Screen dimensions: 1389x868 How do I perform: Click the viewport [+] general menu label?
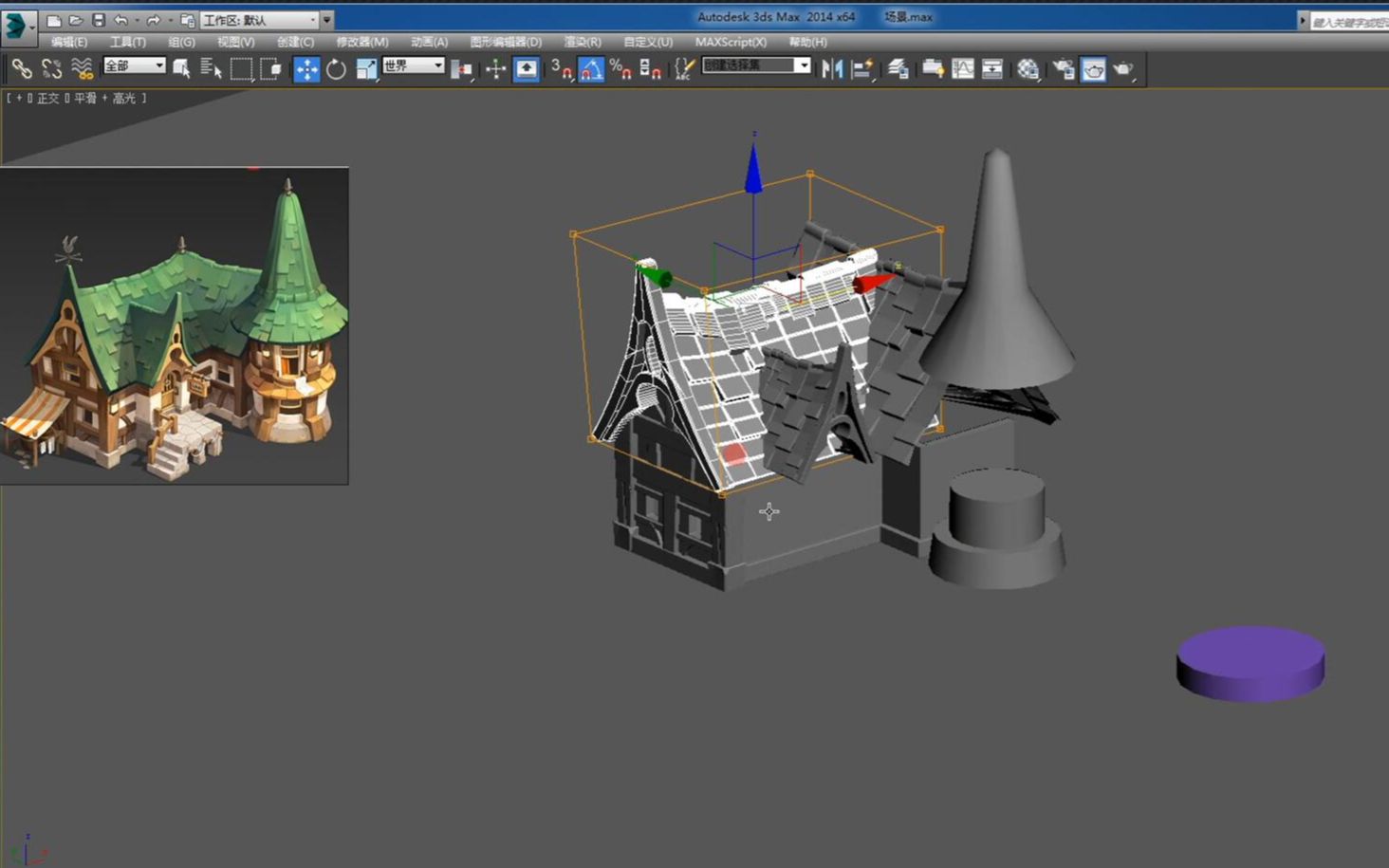(x=18, y=98)
